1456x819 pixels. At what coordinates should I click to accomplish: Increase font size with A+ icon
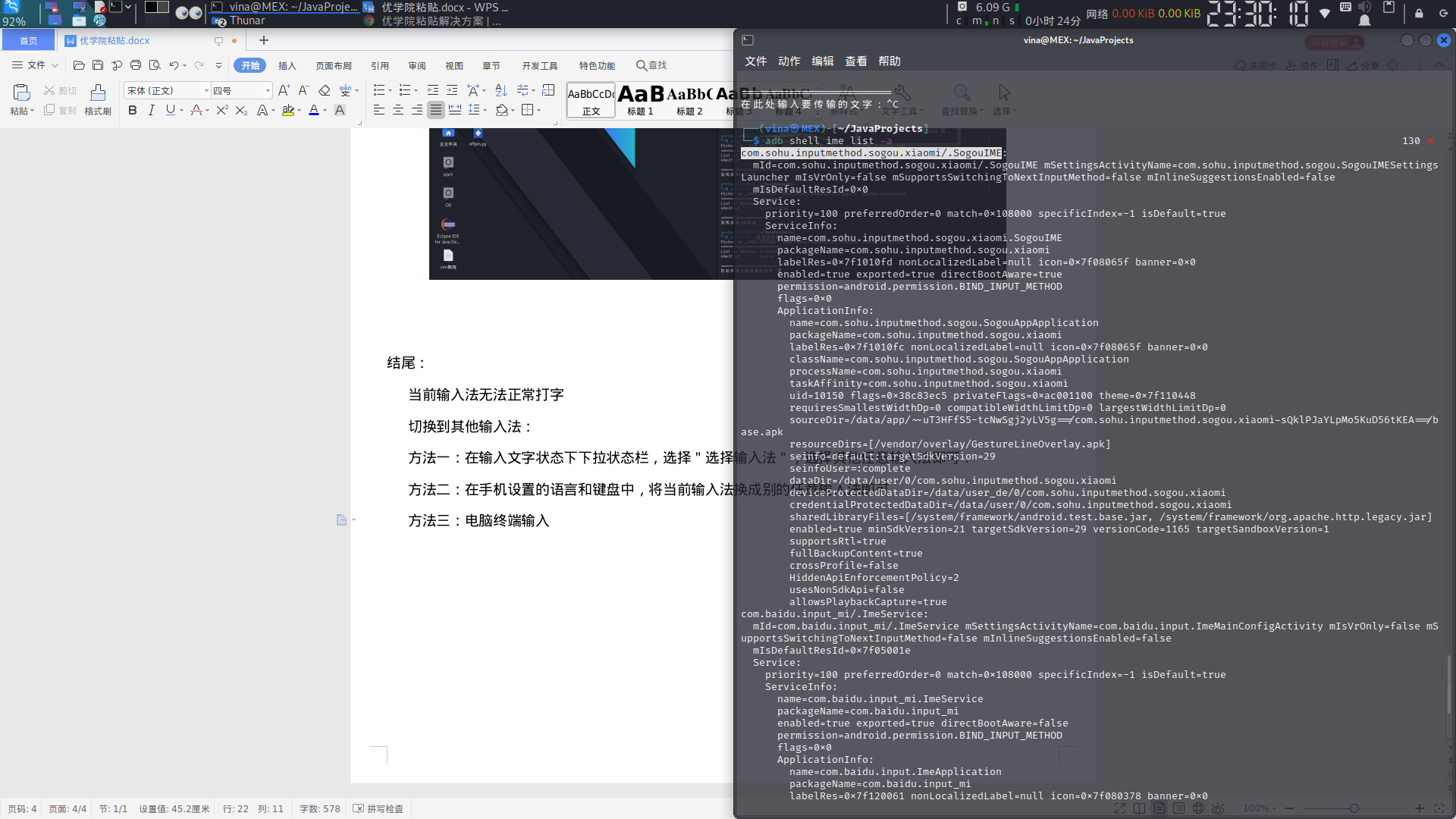pyautogui.click(x=284, y=90)
